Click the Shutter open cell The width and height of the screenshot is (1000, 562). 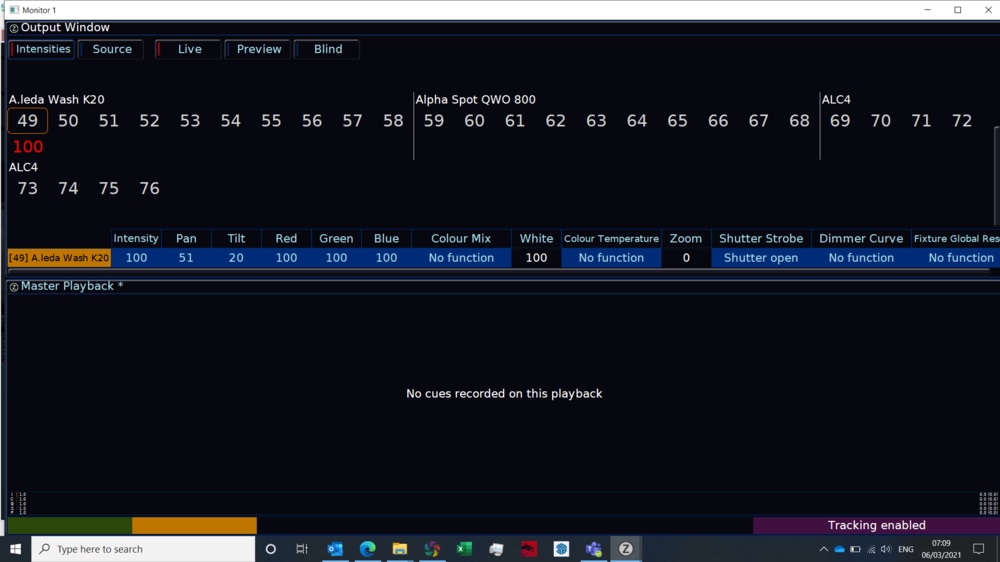tap(761, 258)
